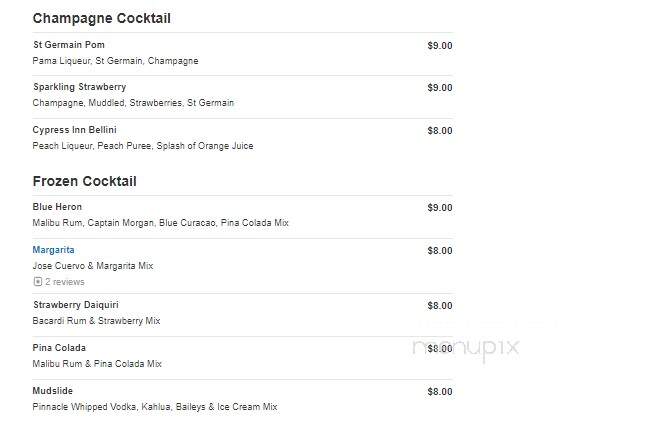This screenshot has height=430, width=645.
Task: Select the Strawberry Daiquiri item name
Action: 76,304
